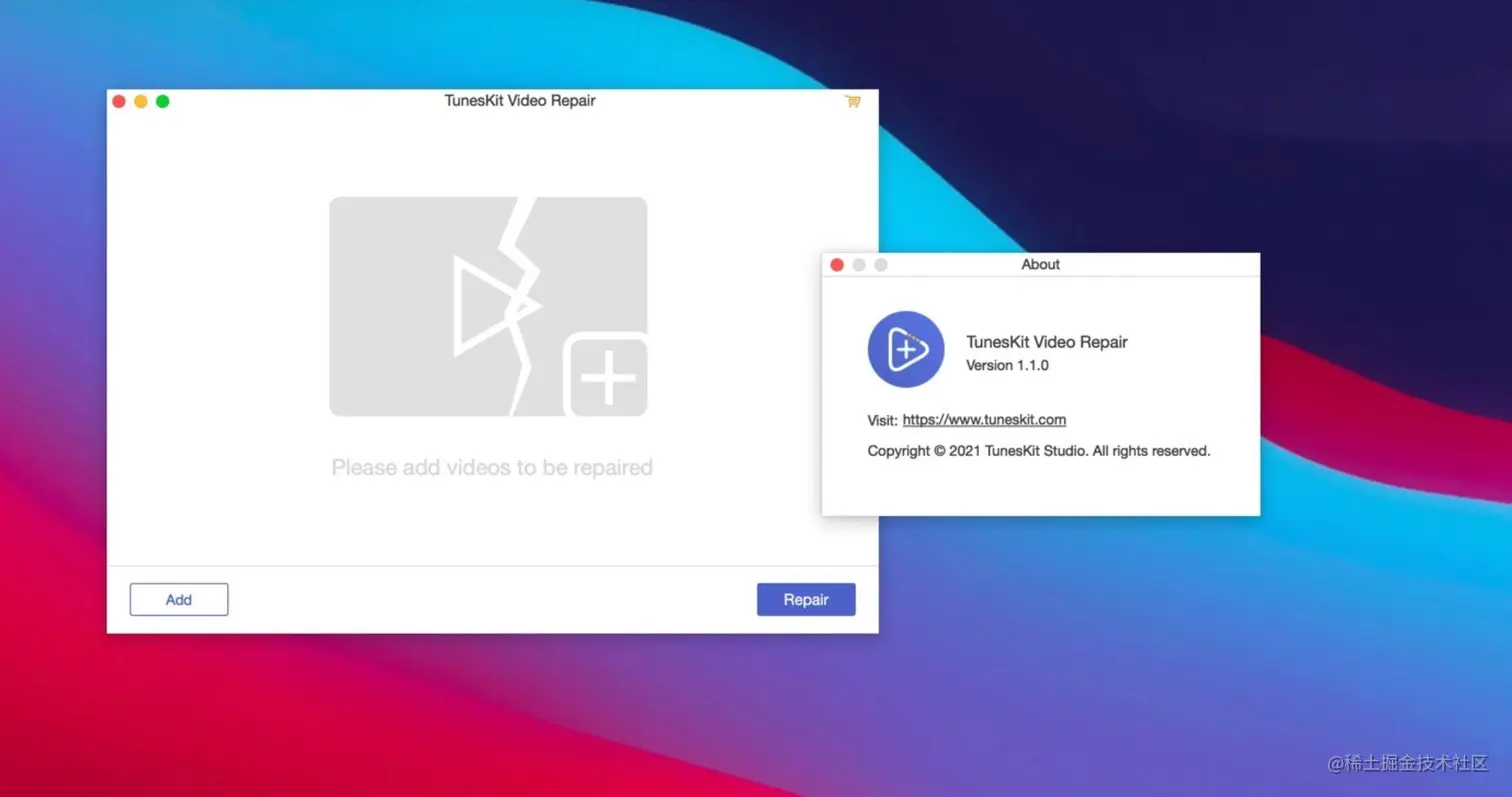
Task: Click the TunesKit Video Repair logo in About
Action: 906,349
